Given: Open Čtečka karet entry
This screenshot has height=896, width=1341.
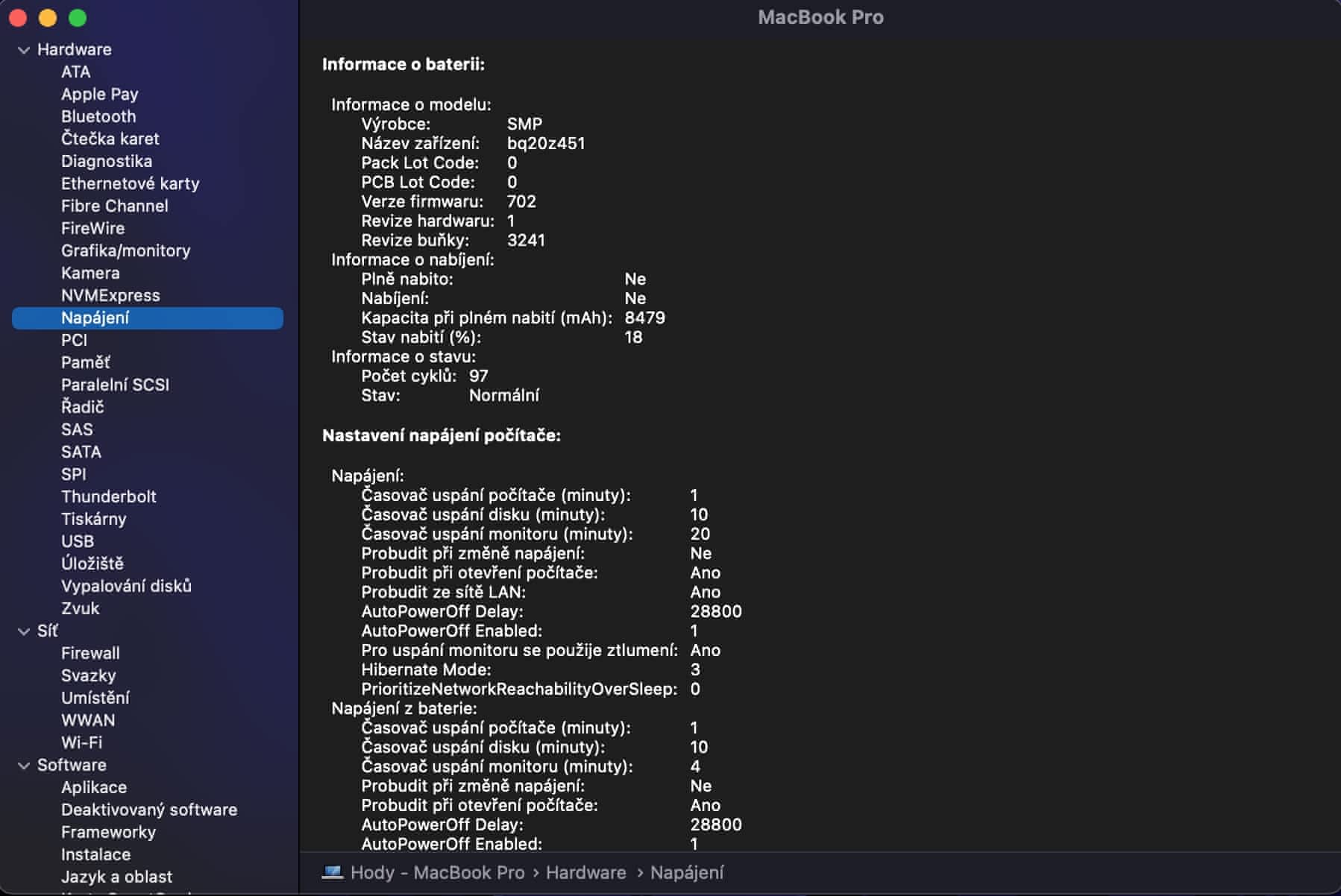Looking at the screenshot, I should coord(110,139).
